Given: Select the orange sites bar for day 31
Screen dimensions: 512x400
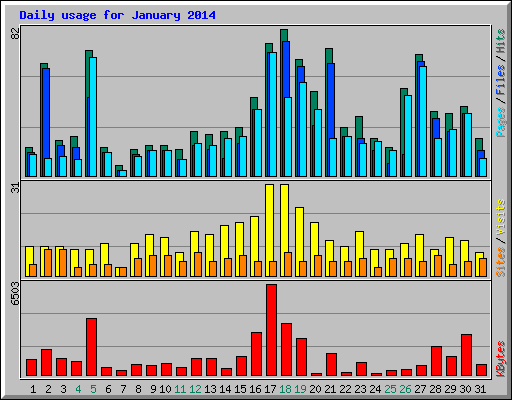Looking at the screenshot, I should click(483, 267).
